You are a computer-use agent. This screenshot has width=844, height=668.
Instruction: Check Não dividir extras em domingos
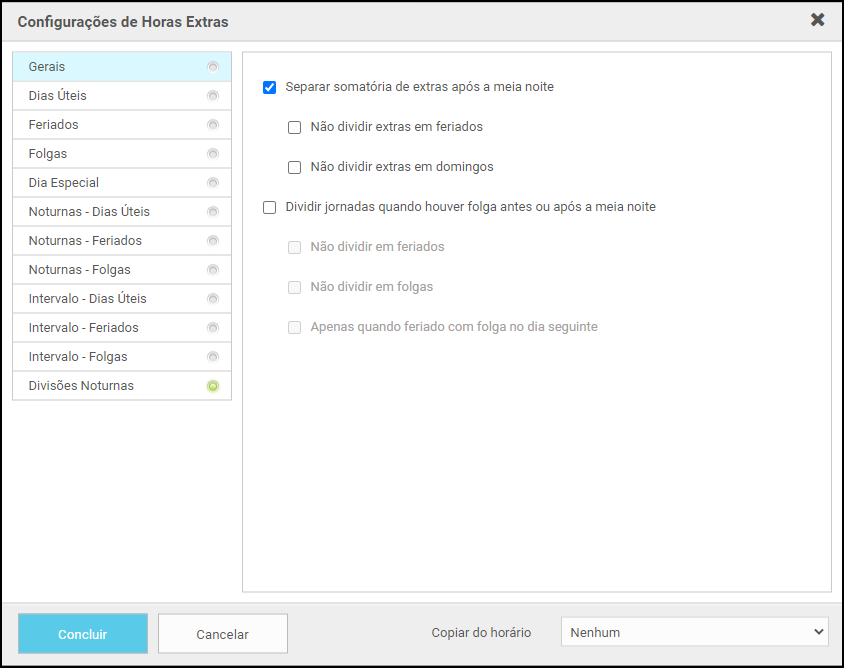coord(294,167)
